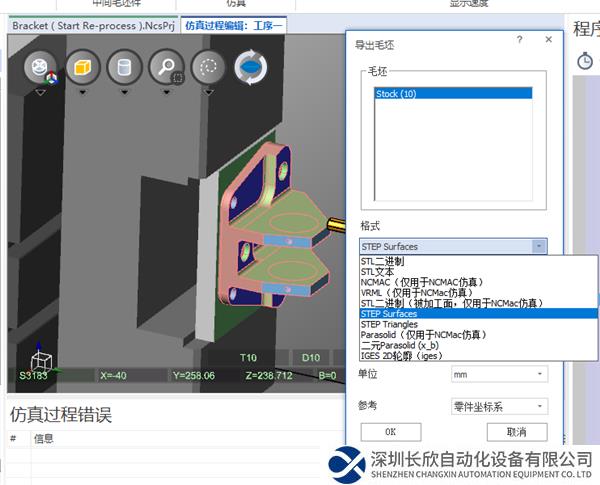Expand arrow below the zoom magnifier icon

166,93
